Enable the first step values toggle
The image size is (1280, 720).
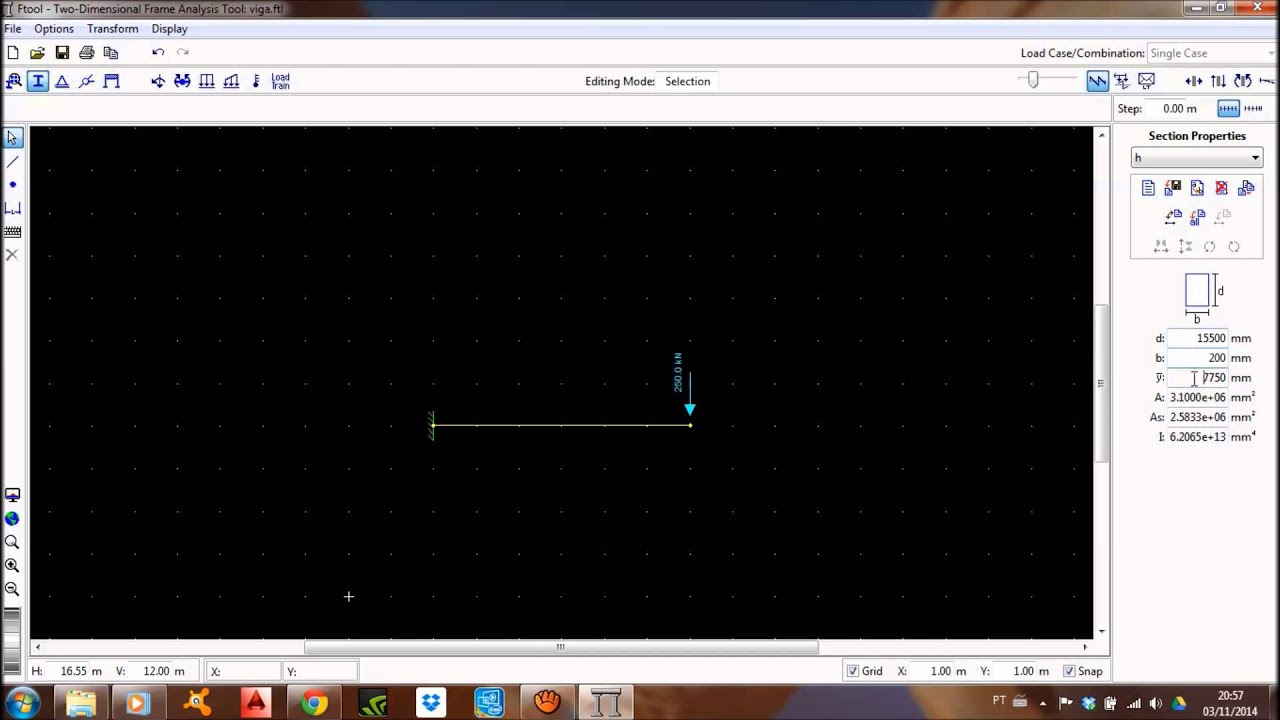click(x=1228, y=108)
